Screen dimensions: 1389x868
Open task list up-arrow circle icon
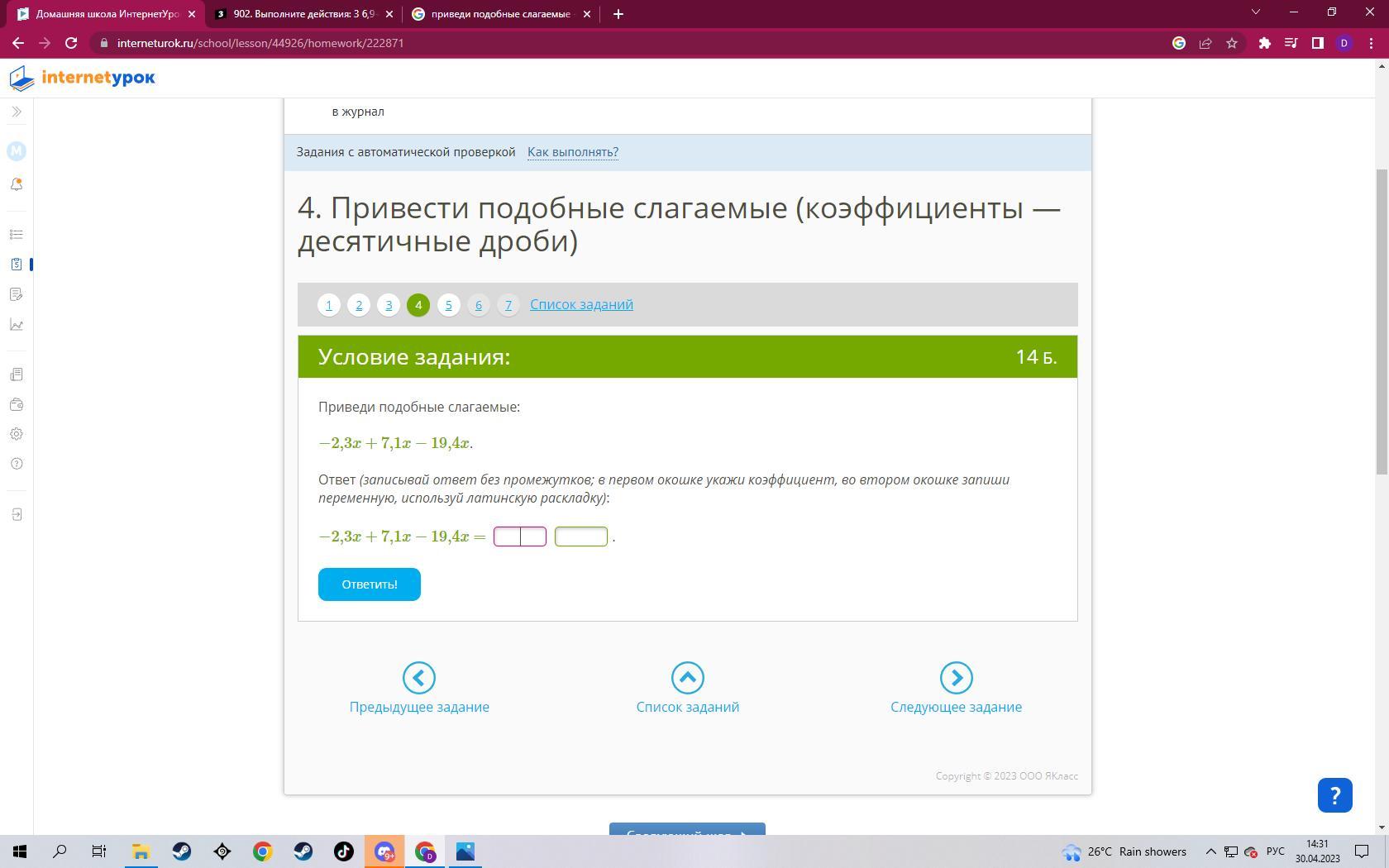click(x=687, y=678)
